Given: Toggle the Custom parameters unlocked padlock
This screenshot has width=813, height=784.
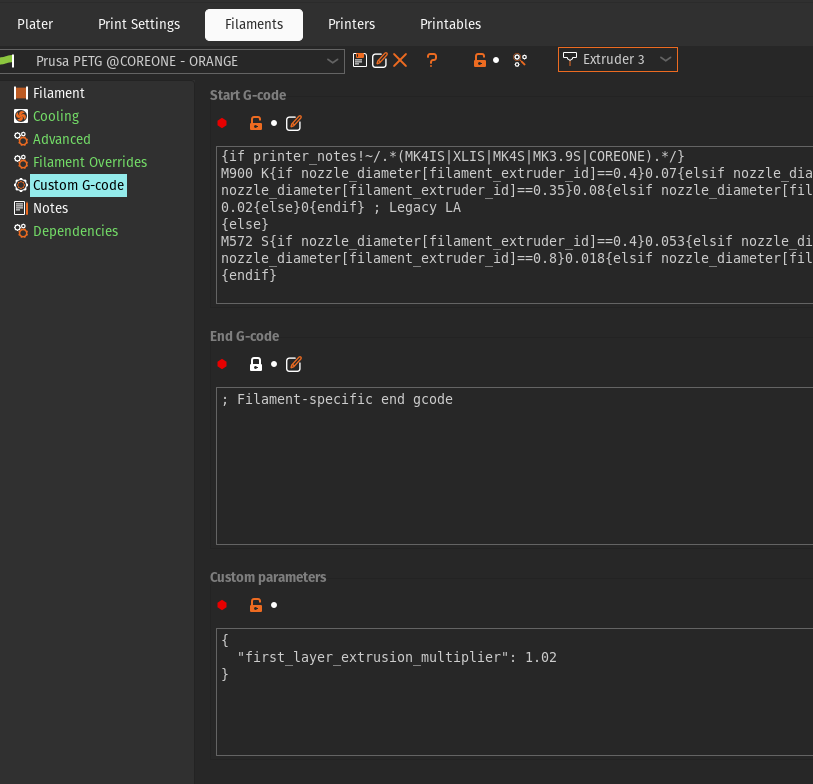Looking at the screenshot, I should coord(256,605).
